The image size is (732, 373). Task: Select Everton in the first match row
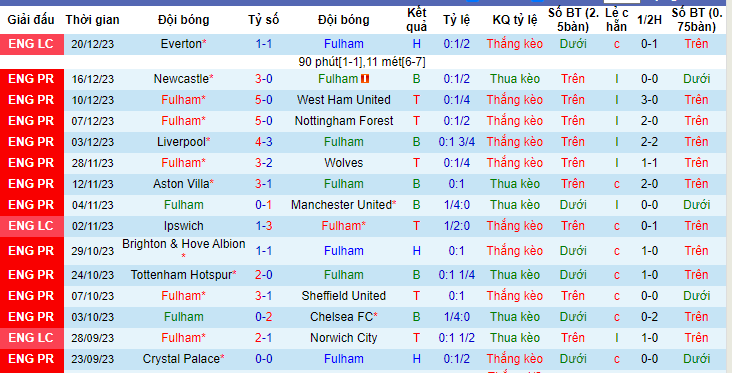click(x=181, y=44)
